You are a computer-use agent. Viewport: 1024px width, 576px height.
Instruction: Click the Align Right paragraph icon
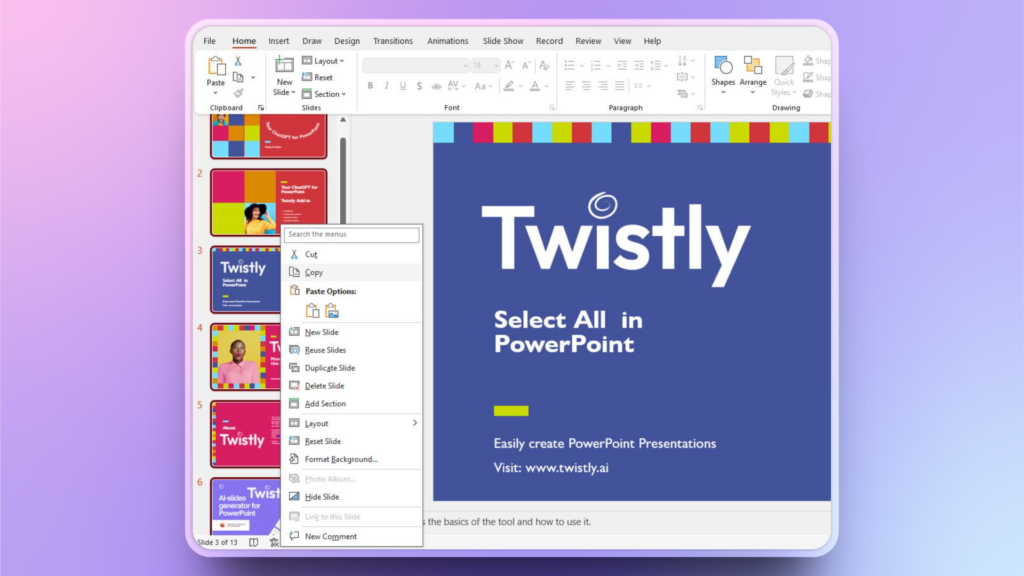(x=603, y=86)
